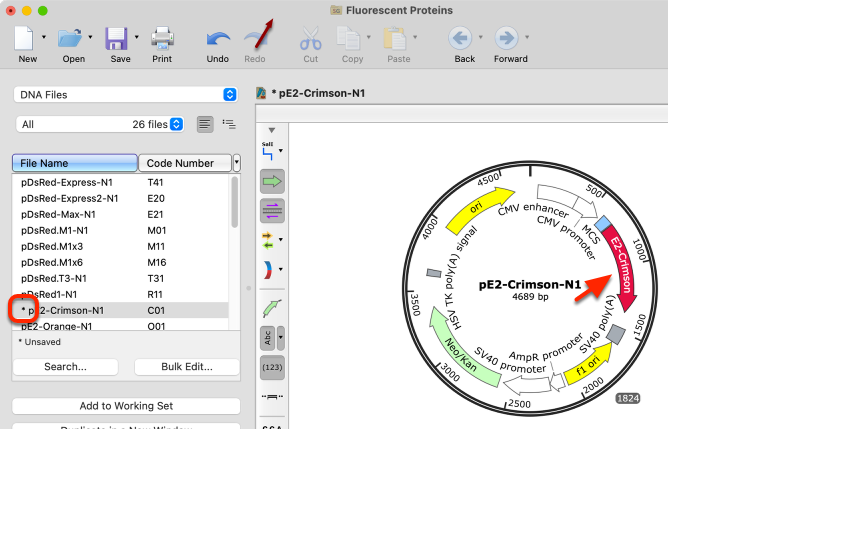Click the Back arrow icon
Viewport: 865px width, 555px height.
click(x=460, y=38)
